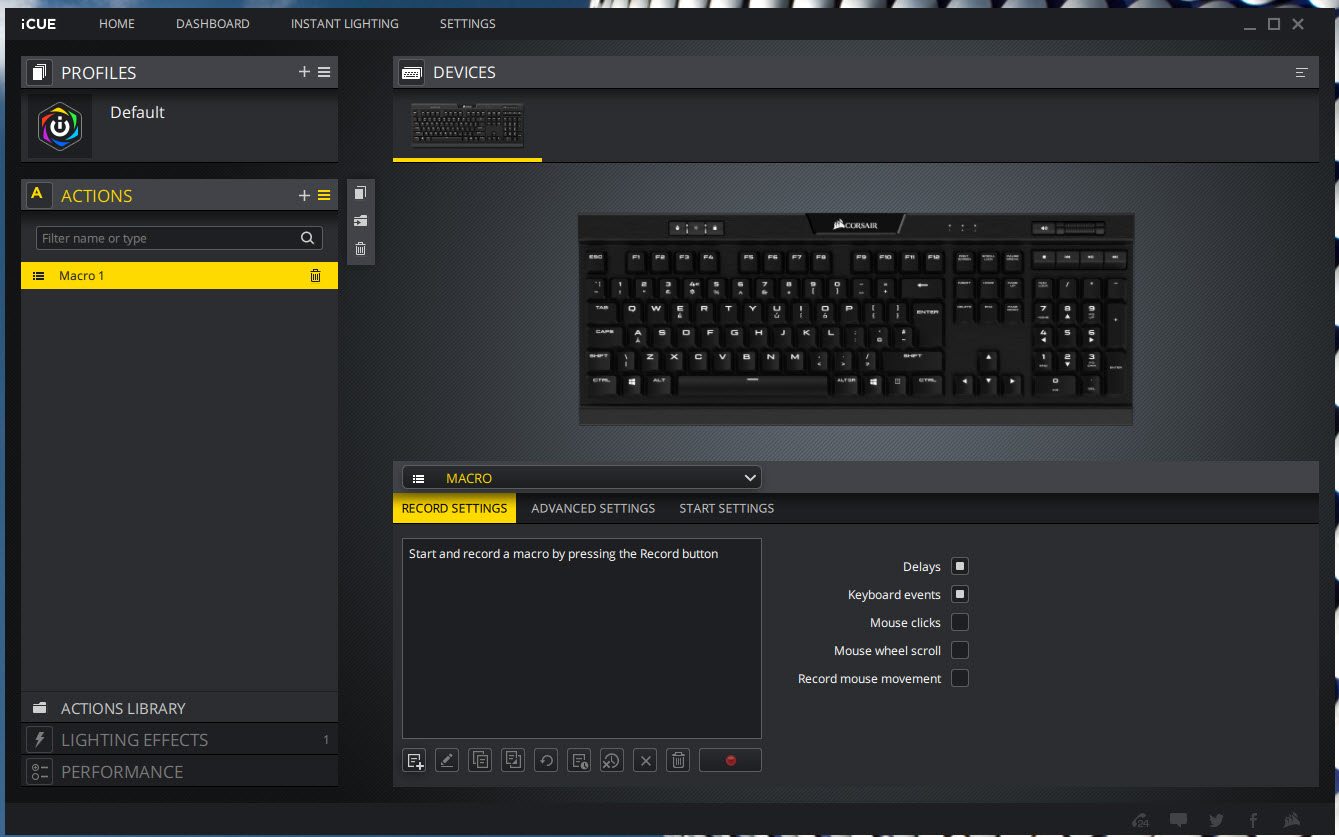Enable the Mouse wheel scroll checkbox

[x=960, y=650]
